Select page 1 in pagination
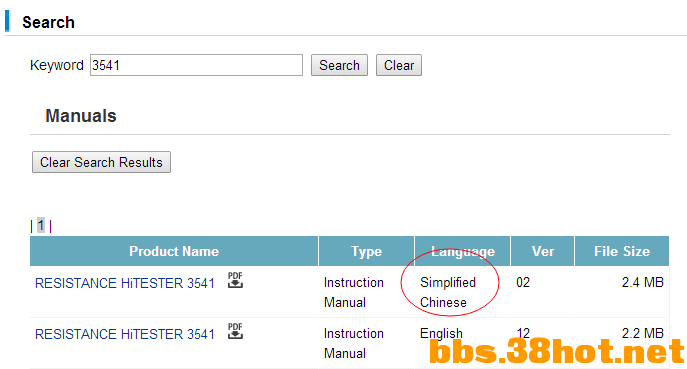 click(41, 225)
